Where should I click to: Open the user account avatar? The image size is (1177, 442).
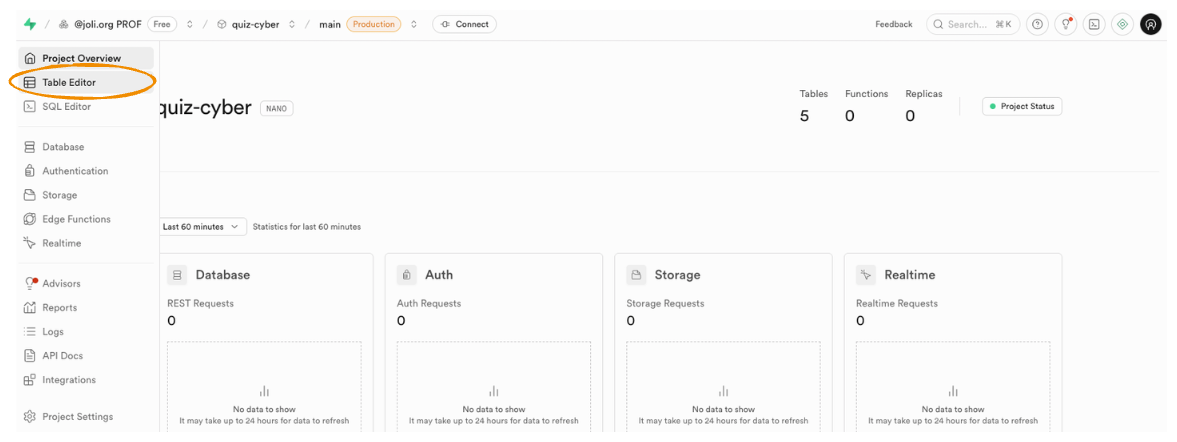click(x=1151, y=24)
